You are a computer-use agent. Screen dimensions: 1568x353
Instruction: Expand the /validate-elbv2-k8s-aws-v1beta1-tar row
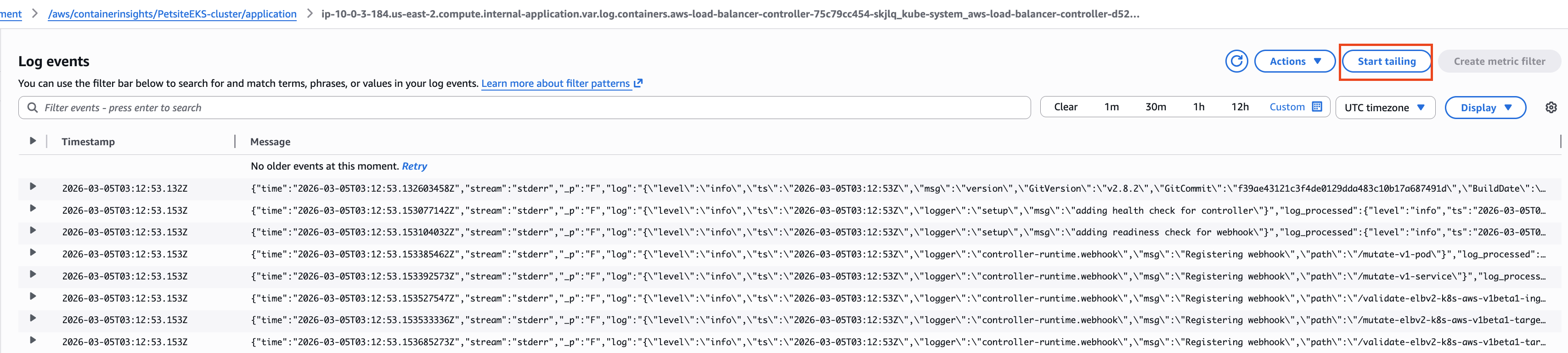point(33,340)
